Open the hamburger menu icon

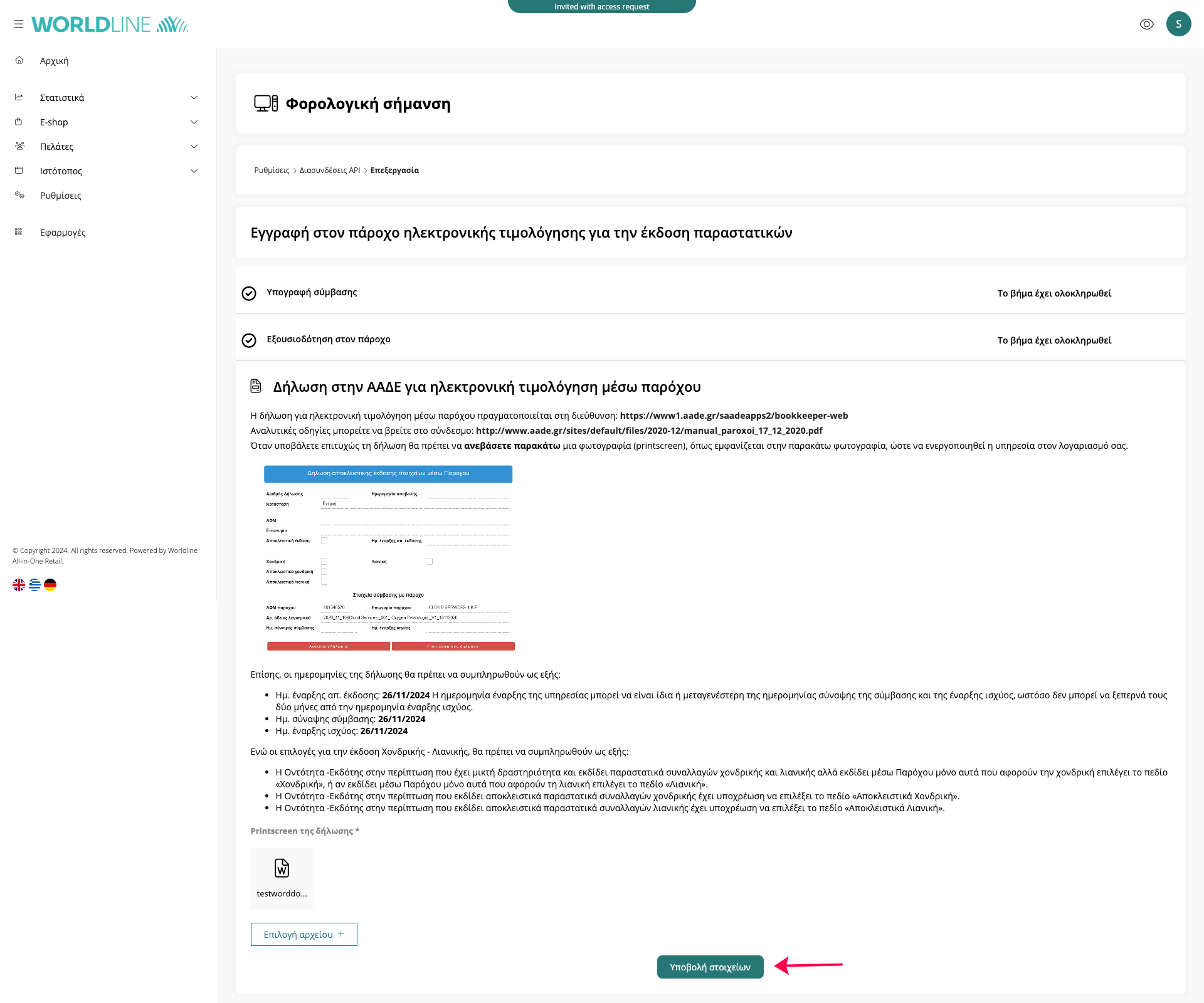tap(19, 24)
